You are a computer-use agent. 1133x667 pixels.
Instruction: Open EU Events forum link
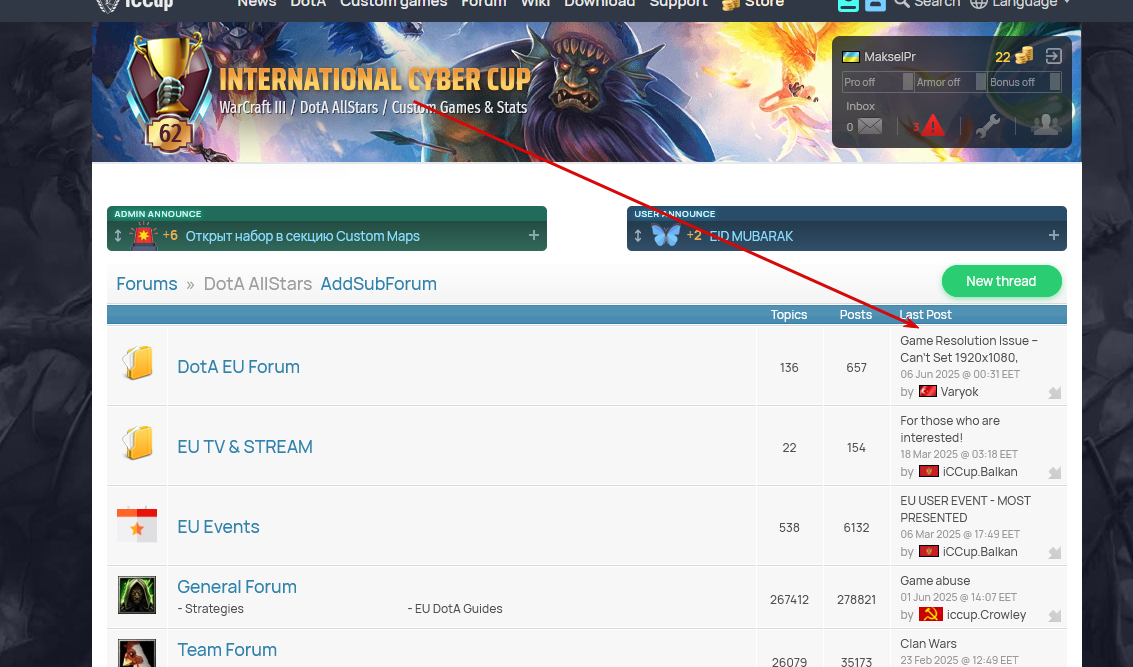coord(218,526)
